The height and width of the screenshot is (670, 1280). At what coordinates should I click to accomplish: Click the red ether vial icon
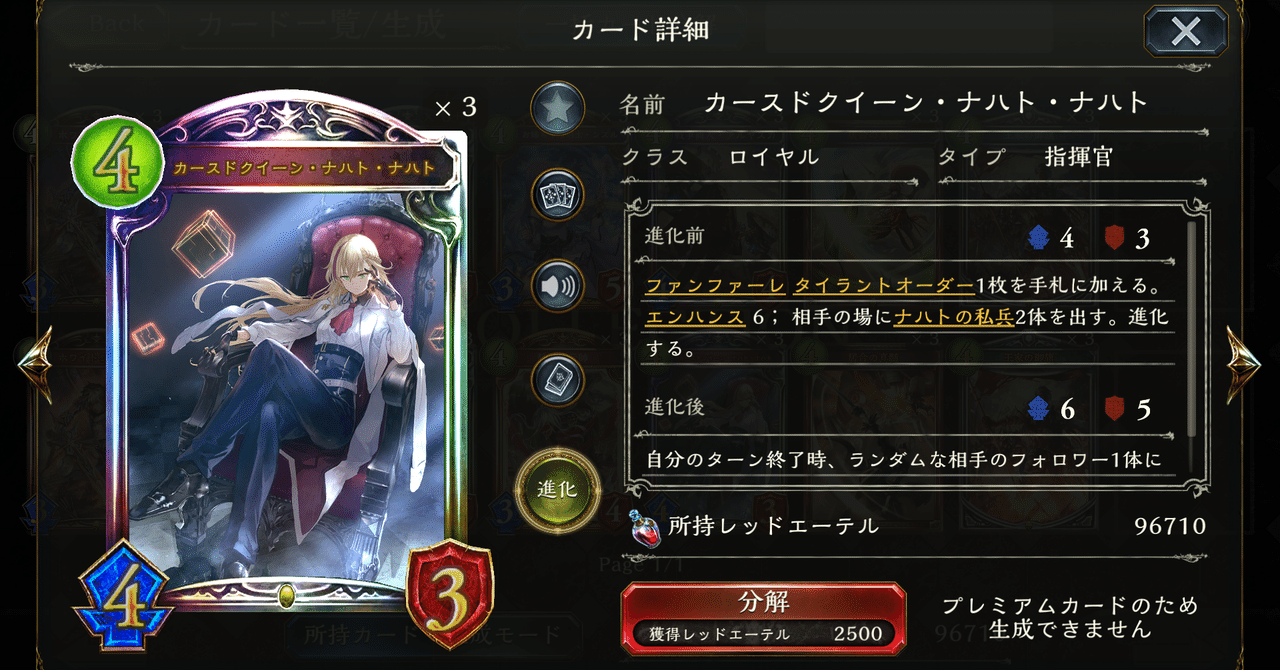tap(645, 527)
